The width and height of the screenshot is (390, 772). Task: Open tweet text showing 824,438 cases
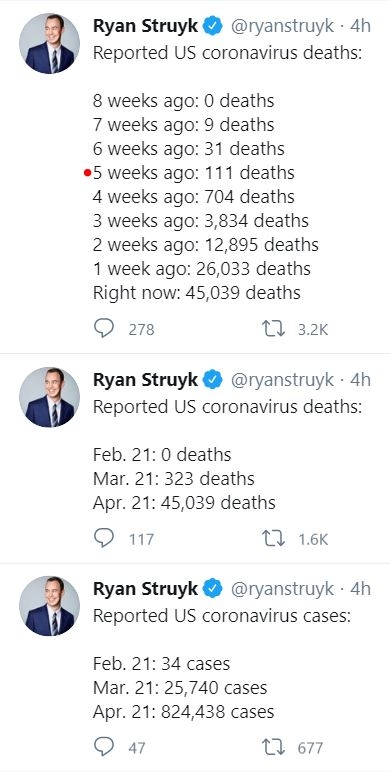(x=184, y=712)
